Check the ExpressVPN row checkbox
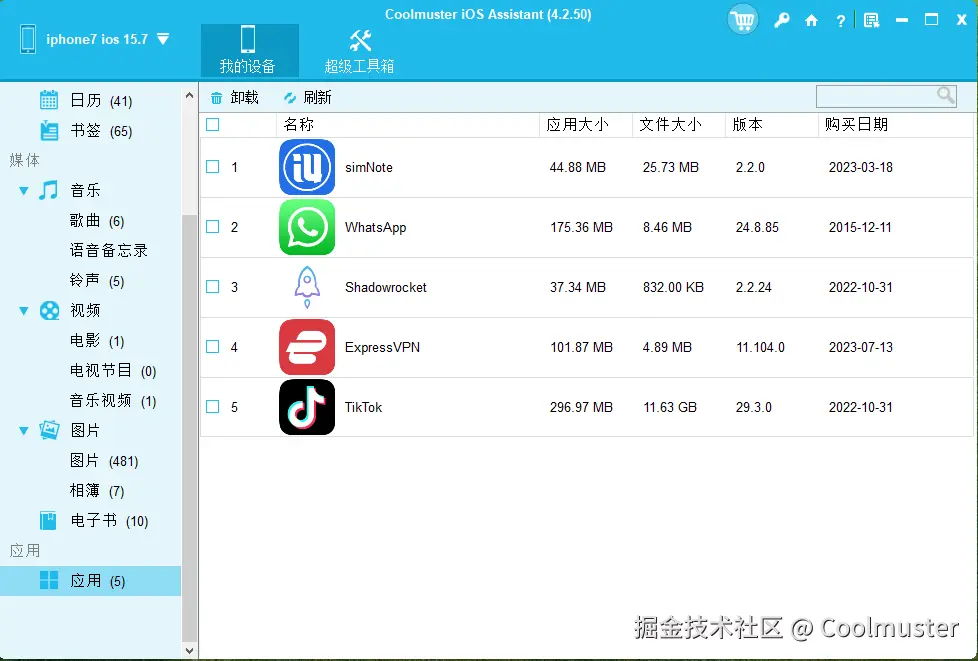 point(213,347)
